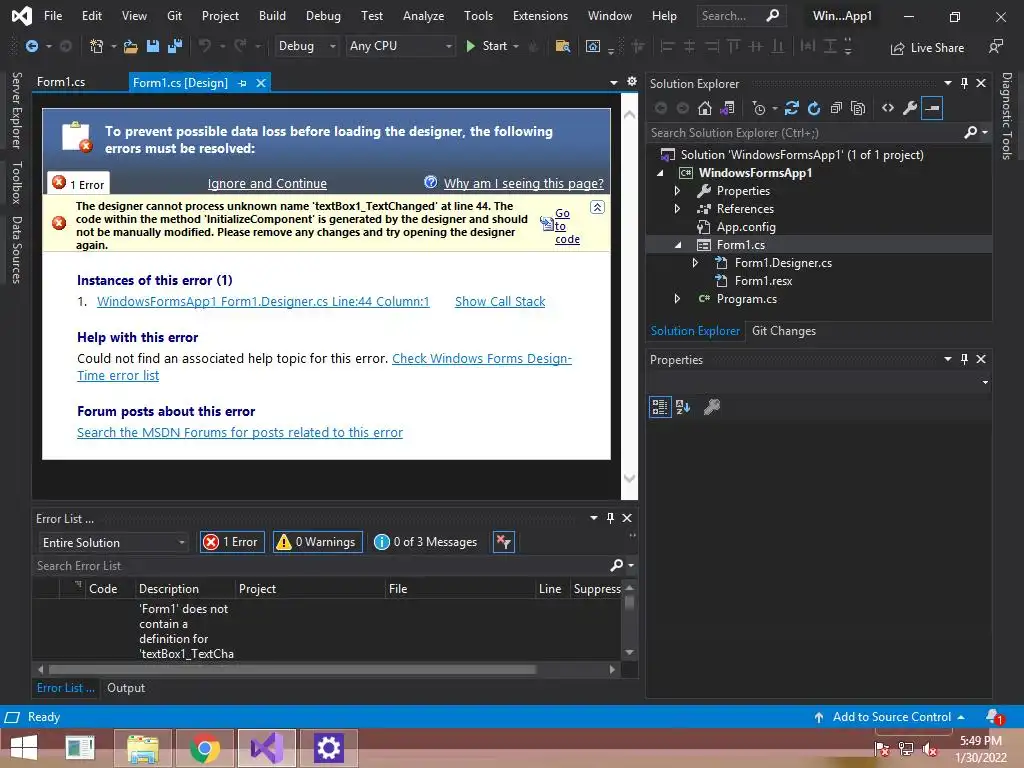Open the Debug configuration dropdown
Screen dimensions: 1024x768
[306, 46]
